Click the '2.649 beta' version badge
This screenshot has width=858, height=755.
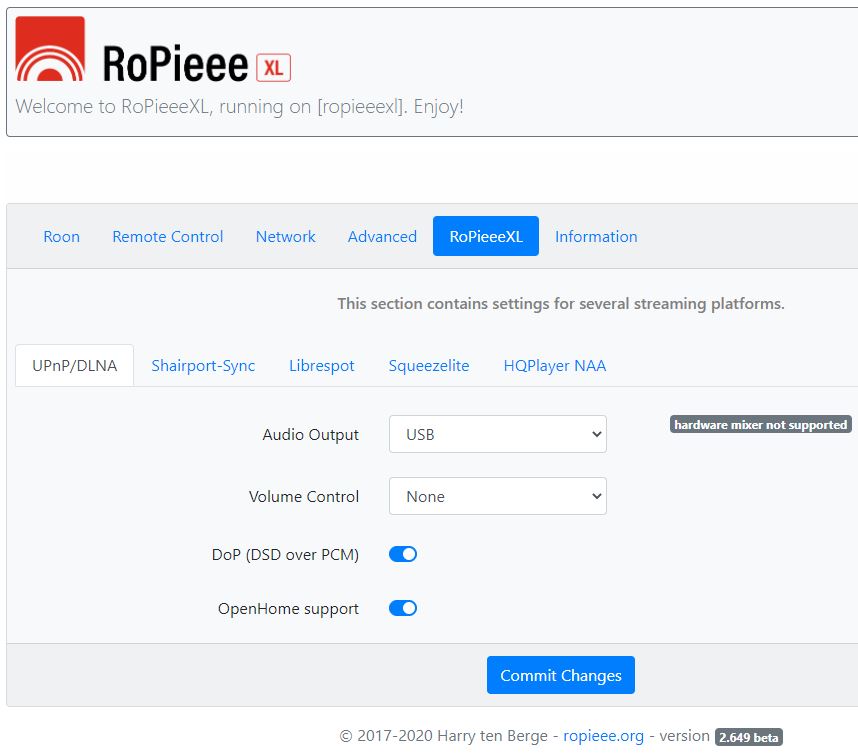click(x=749, y=737)
